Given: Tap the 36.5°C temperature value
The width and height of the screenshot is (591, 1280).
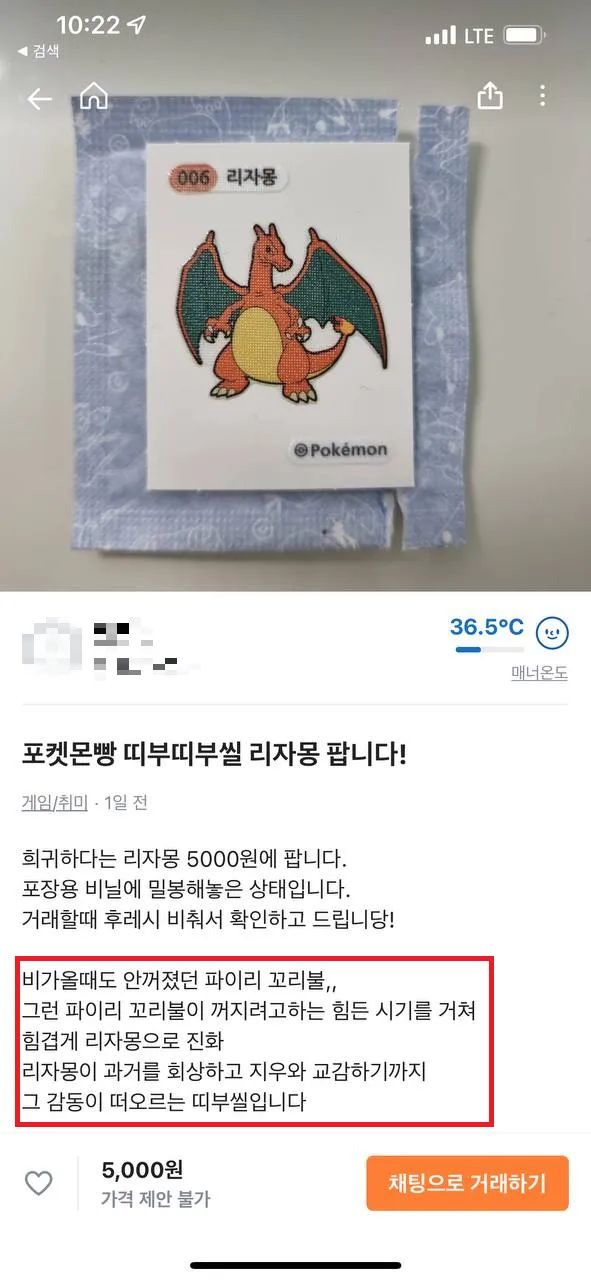Looking at the screenshot, I should tap(486, 627).
